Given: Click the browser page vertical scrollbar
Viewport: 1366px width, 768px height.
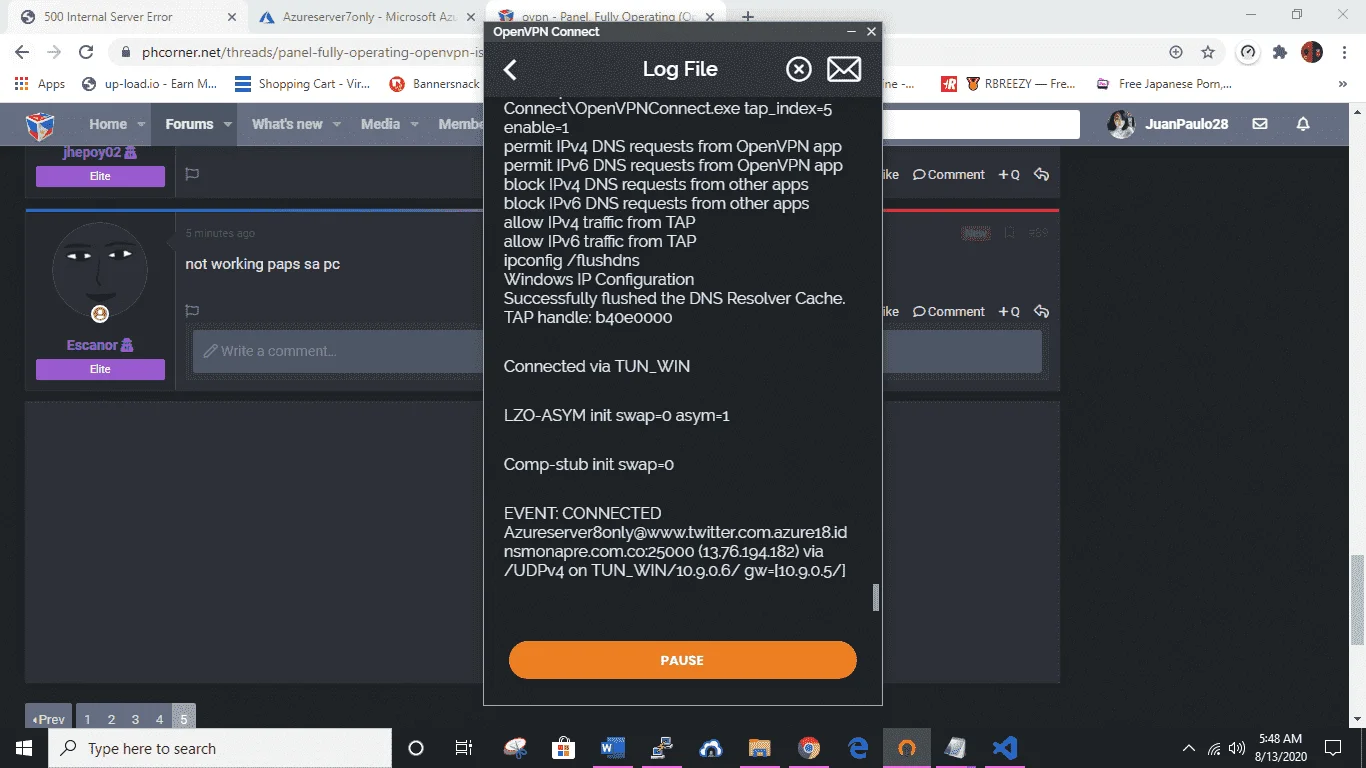Looking at the screenshot, I should (1357, 600).
